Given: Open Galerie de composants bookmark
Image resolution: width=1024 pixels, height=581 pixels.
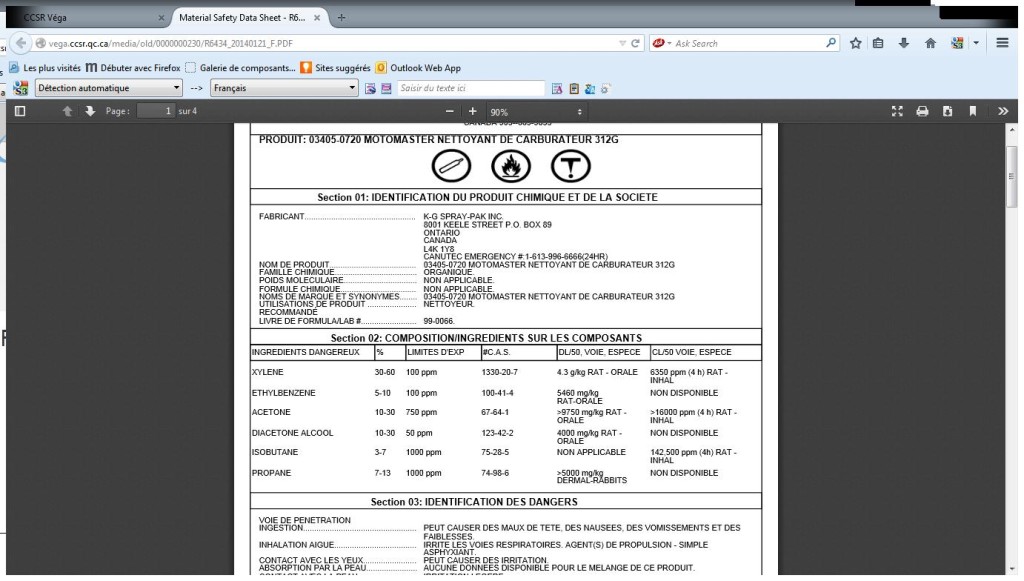Looking at the screenshot, I should pos(240,68).
